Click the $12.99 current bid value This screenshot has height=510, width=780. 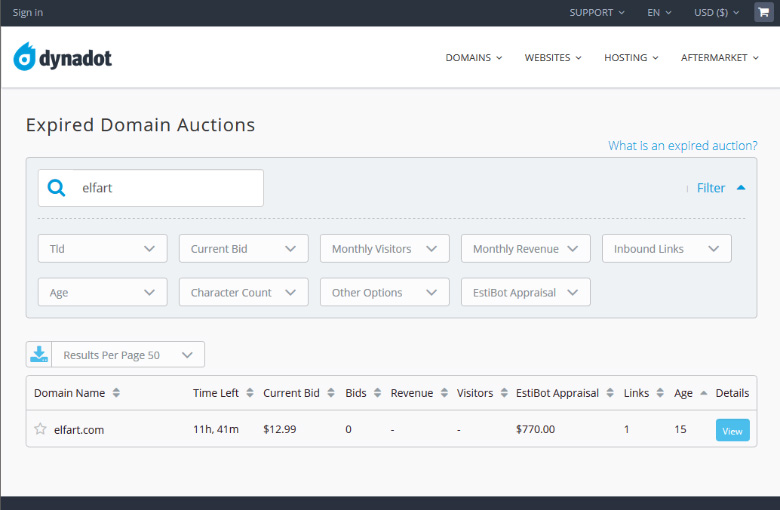(280, 429)
